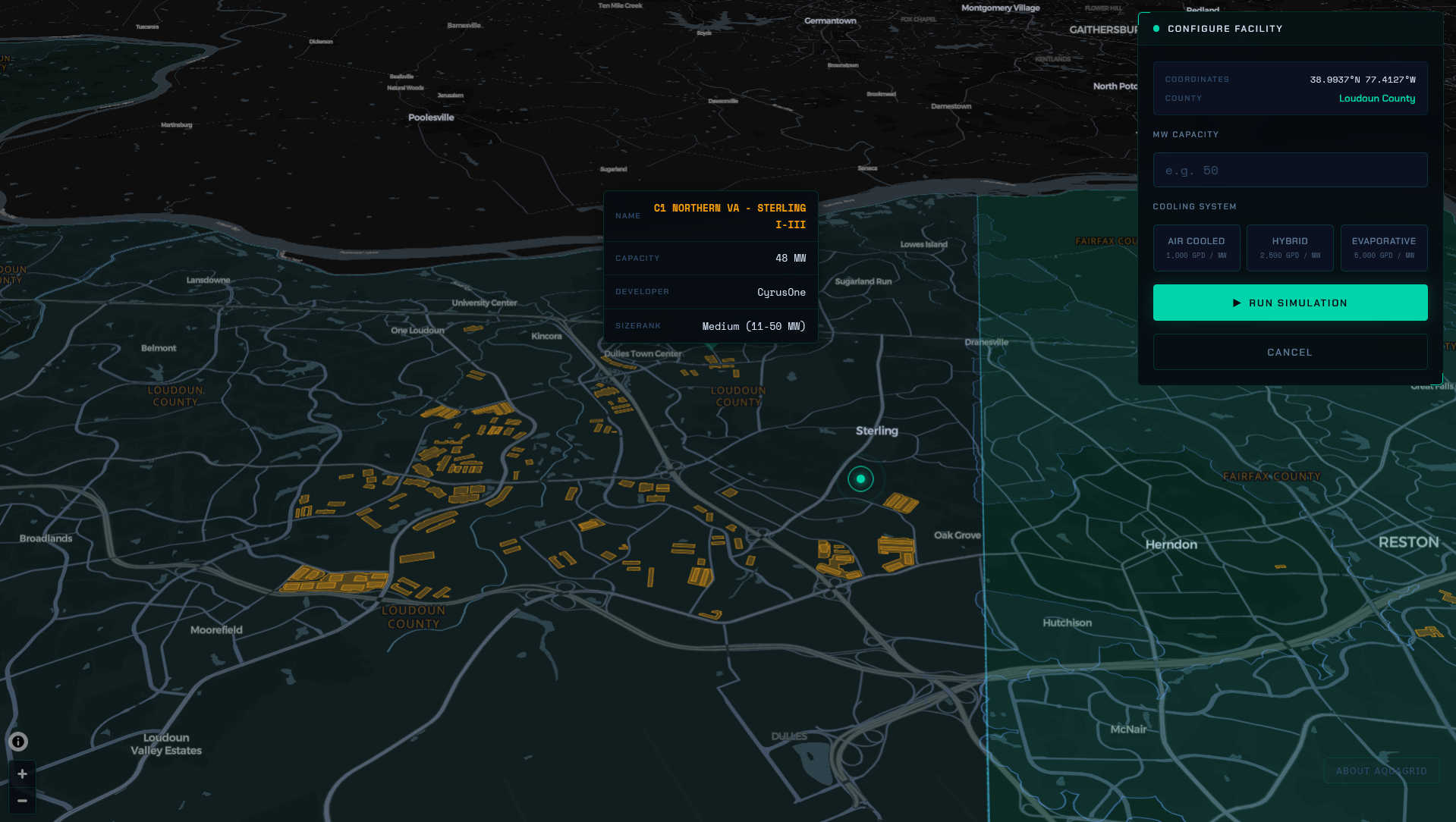Click the Broadlands map label
The width and height of the screenshot is (1456, 822).
click(46, 538)
